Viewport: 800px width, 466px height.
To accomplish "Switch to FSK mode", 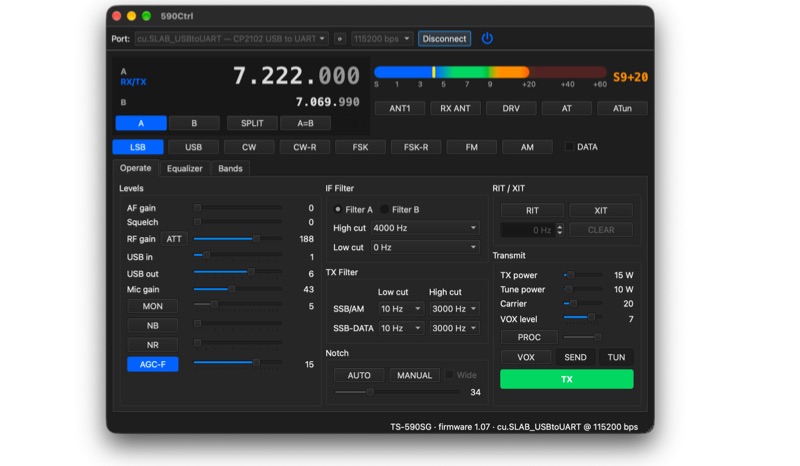I will tap(360, 147).
